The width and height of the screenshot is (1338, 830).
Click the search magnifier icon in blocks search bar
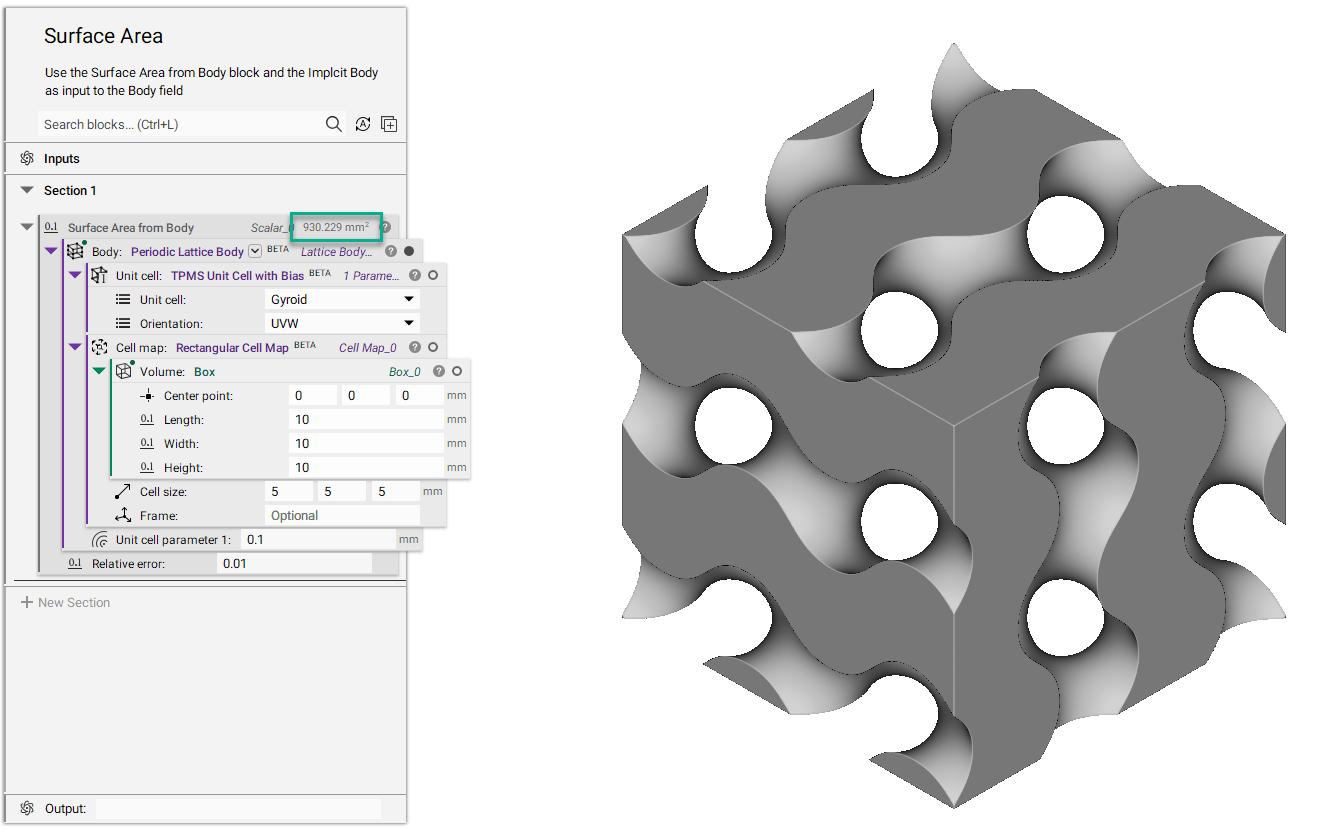(x=333, y=124)
